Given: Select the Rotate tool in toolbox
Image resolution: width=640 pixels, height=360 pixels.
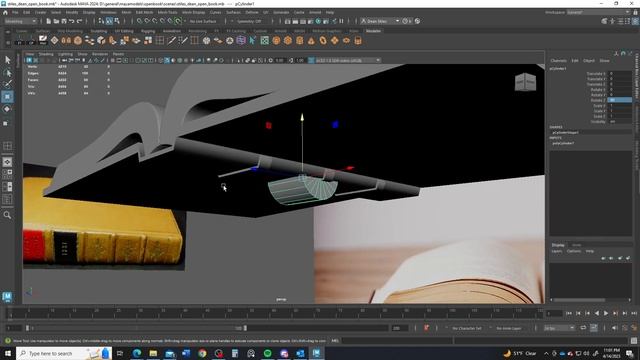Looking at the screenshot, I should 7,109.
